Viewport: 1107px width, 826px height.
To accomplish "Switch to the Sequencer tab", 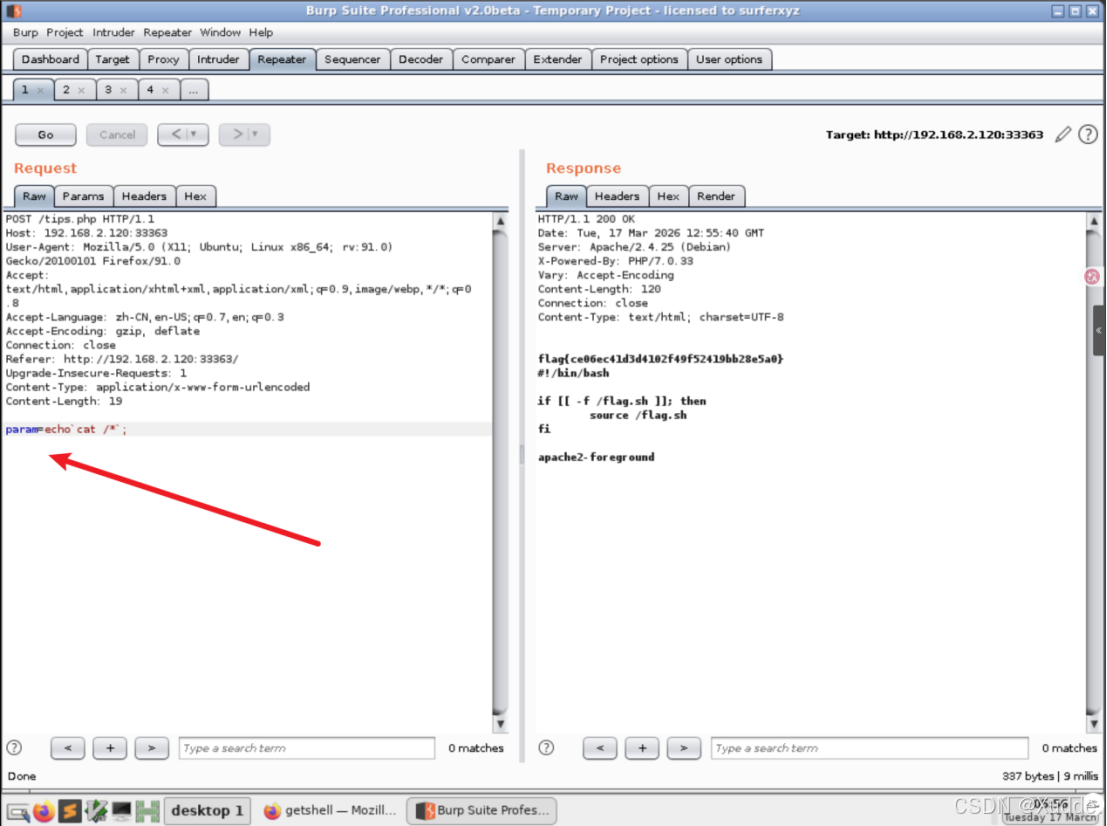I will 352,59.
